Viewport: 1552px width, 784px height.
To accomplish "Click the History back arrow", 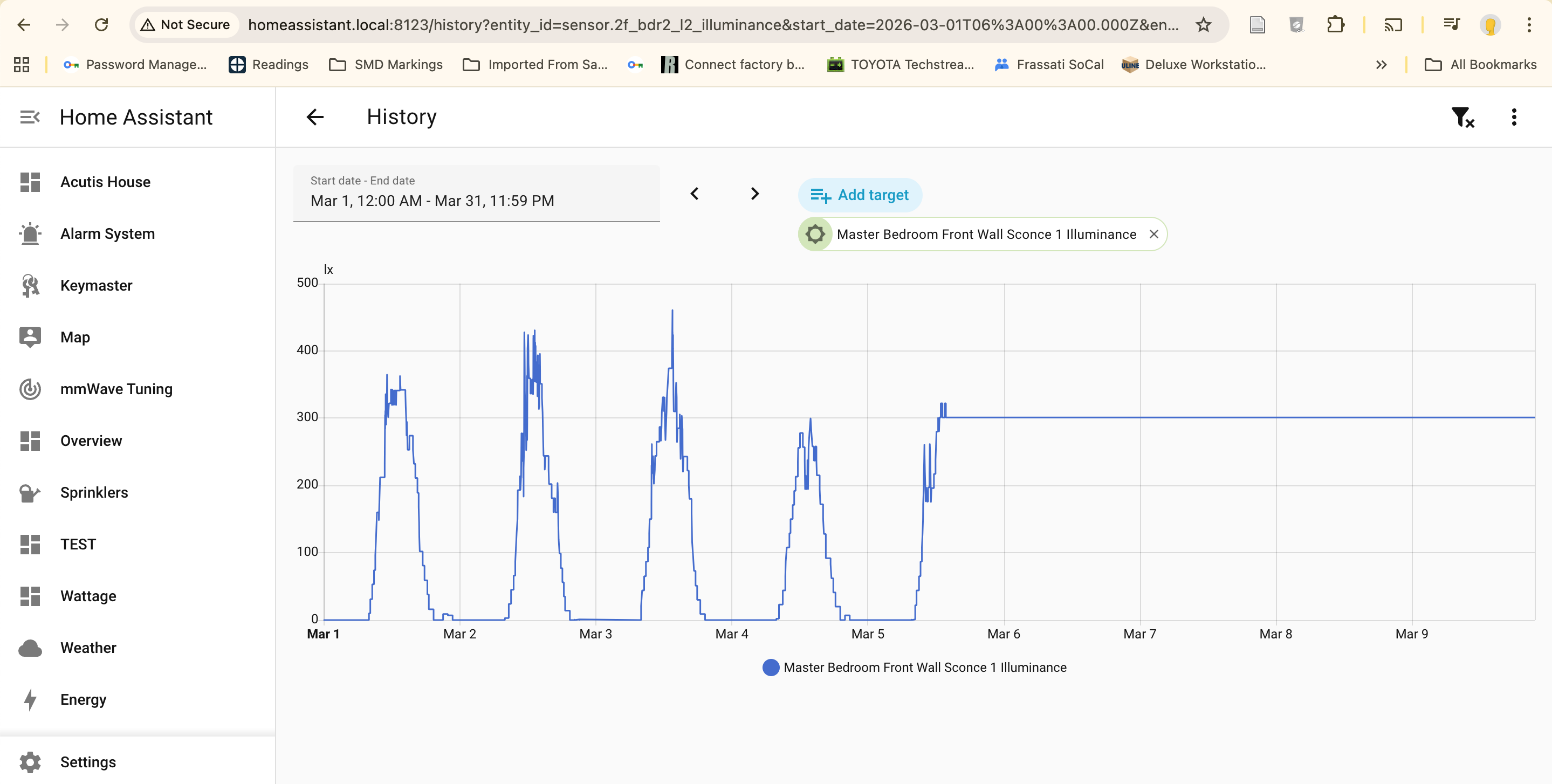I will pyautogui.click(x=315, y=117).
